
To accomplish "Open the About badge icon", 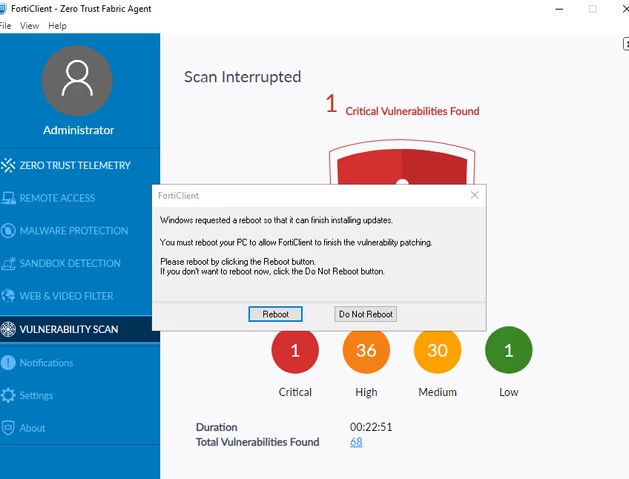I will pos(8,428).
